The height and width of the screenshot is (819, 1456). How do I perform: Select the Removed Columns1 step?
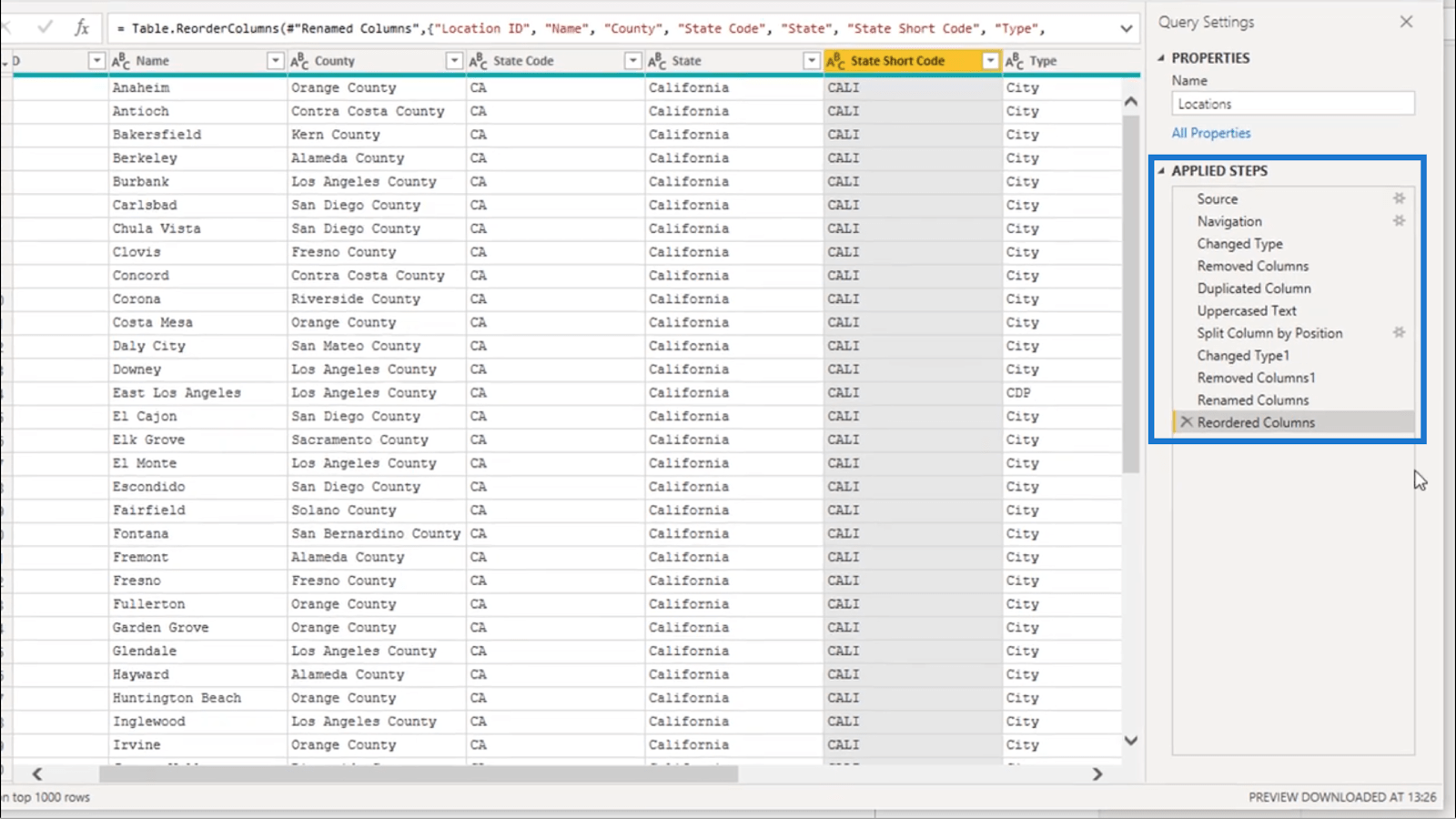point(1293,378)
